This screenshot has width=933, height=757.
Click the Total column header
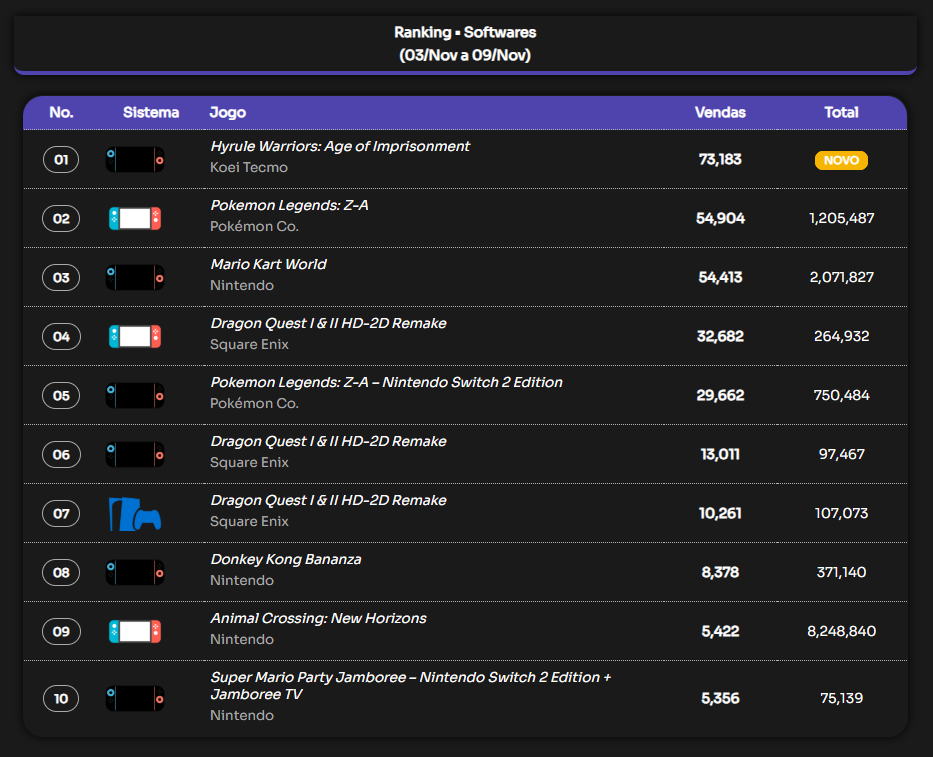[841, 112]
